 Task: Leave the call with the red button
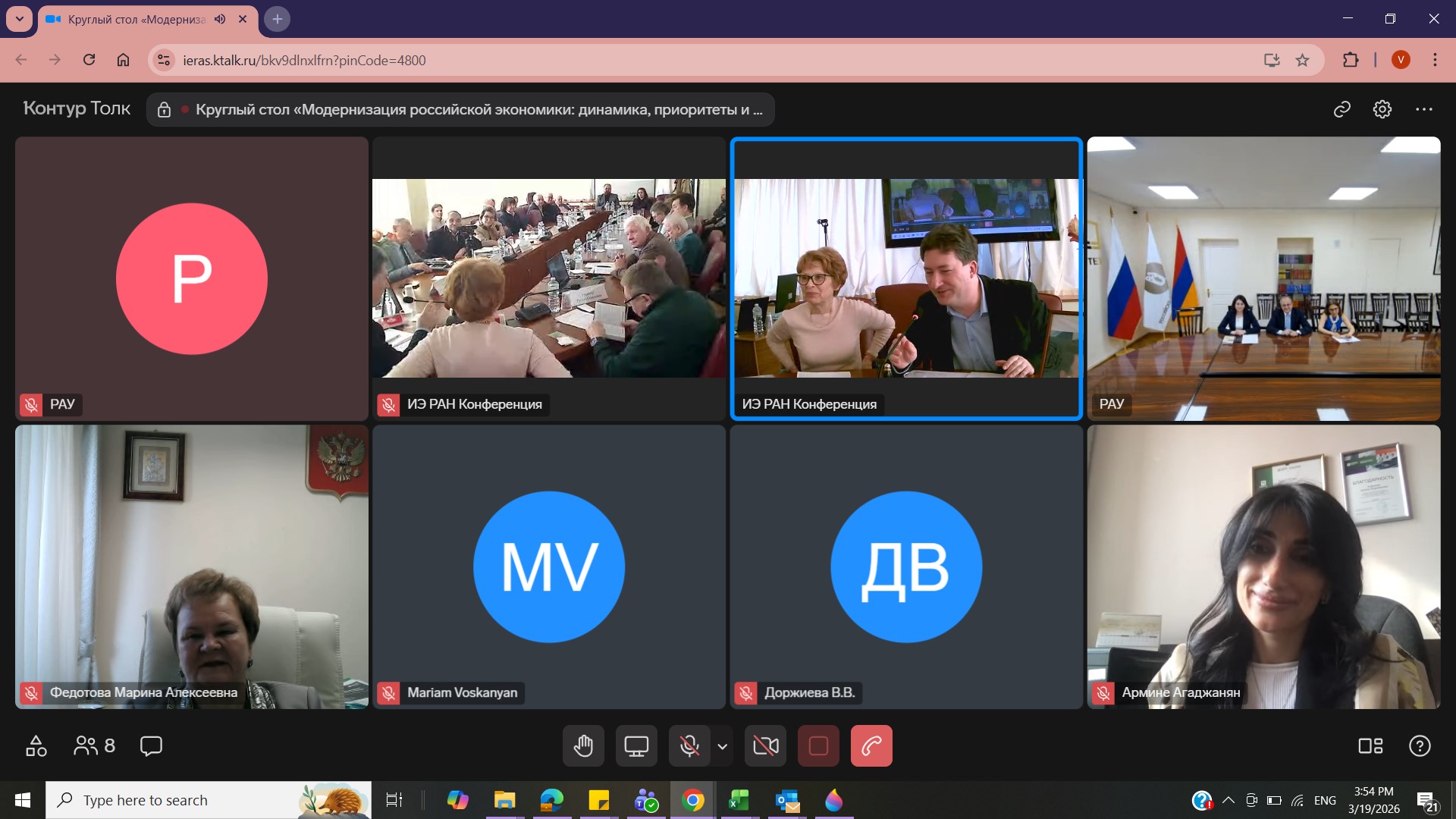tap(871, 746)
